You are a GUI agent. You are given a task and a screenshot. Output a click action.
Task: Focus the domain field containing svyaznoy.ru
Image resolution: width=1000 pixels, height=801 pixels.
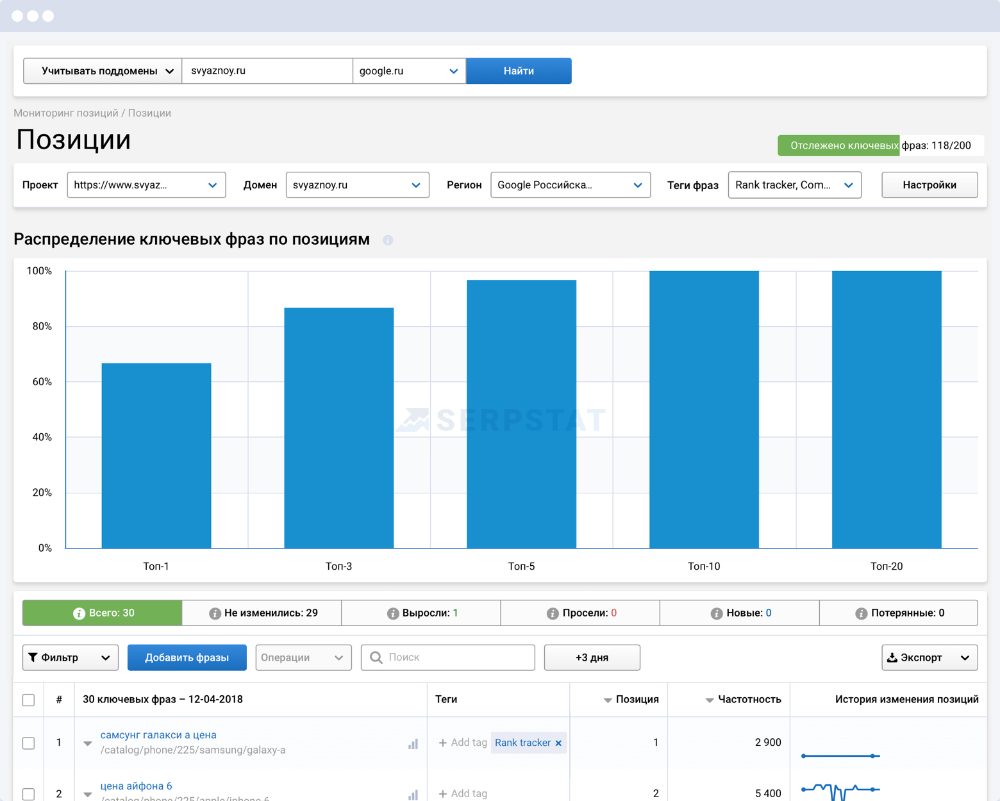pos(267,71)
